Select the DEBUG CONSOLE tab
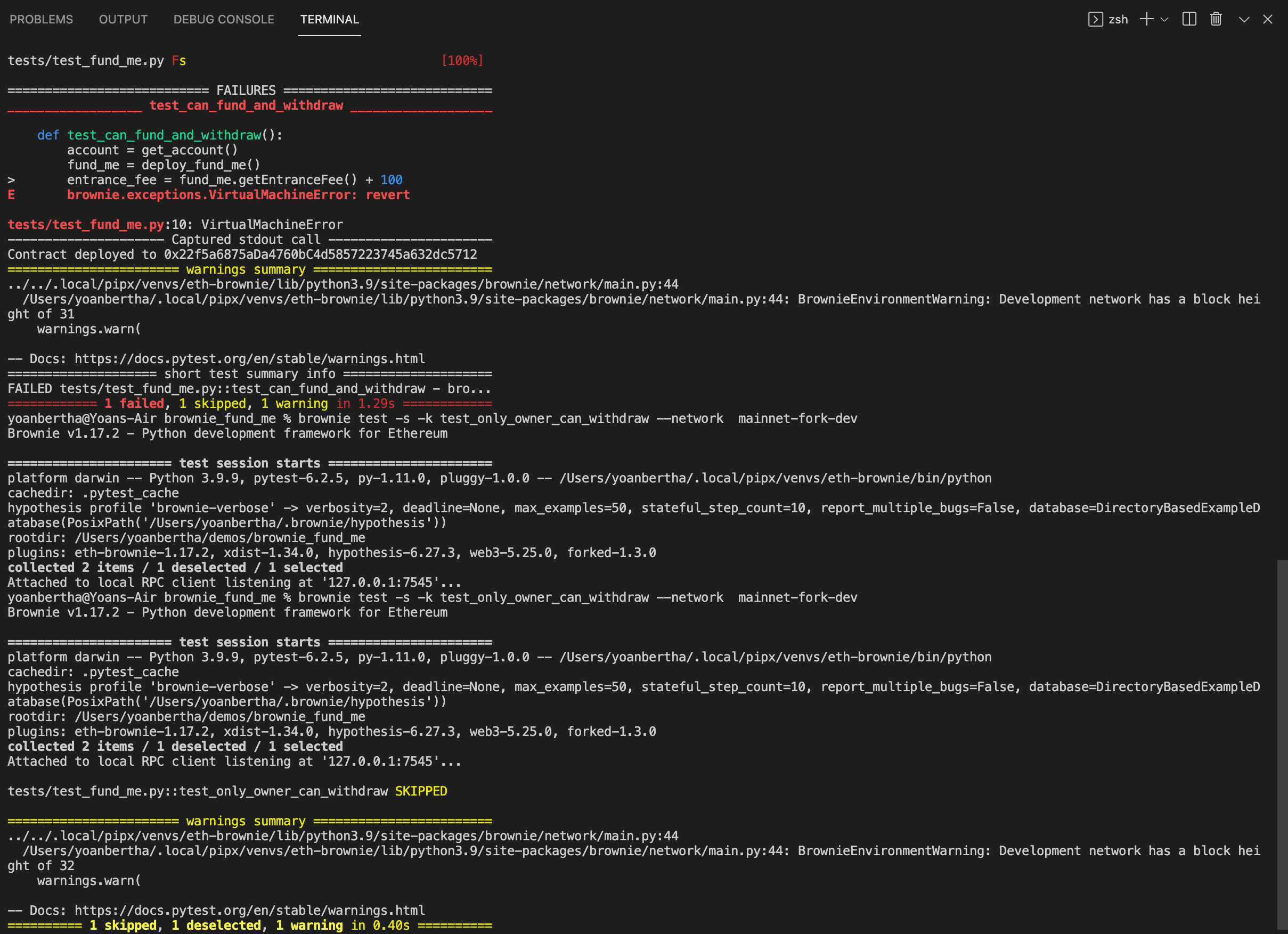 pos(223,19)
